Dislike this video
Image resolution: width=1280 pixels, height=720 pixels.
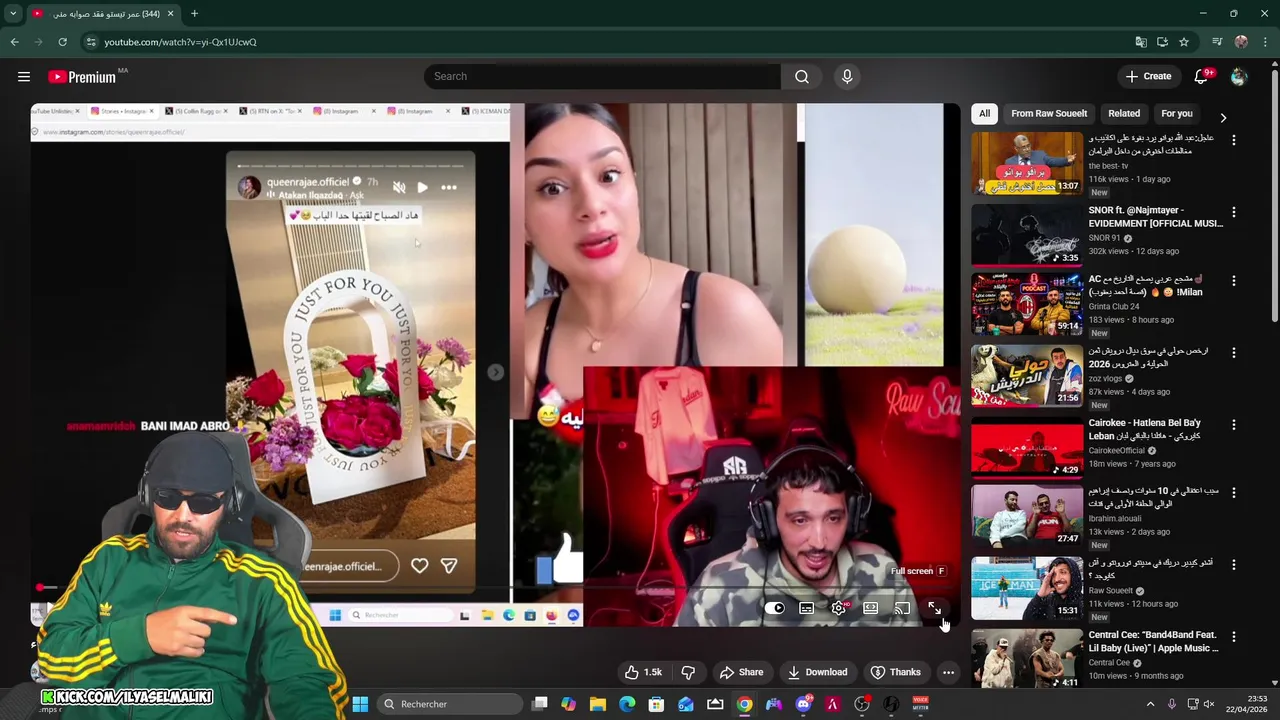click(688, 672)
